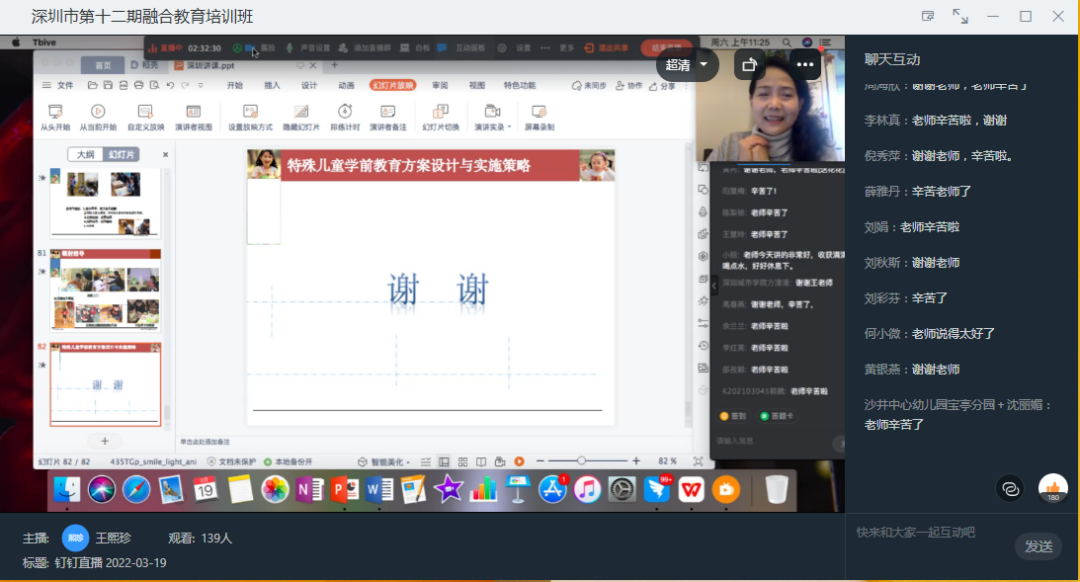The width and height of the screenshot is (1080, 582).
Task: Select the 排练计时 rehearse timings icon
Action: point(345,112)
